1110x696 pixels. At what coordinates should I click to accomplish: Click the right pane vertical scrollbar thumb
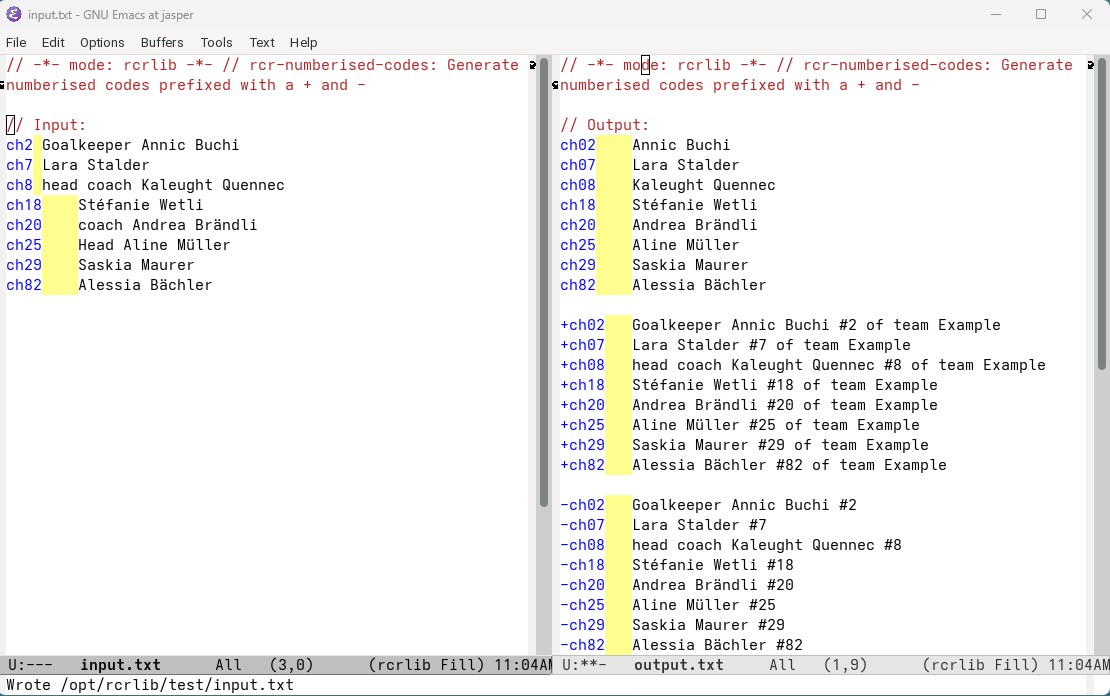click(1101, 214)
